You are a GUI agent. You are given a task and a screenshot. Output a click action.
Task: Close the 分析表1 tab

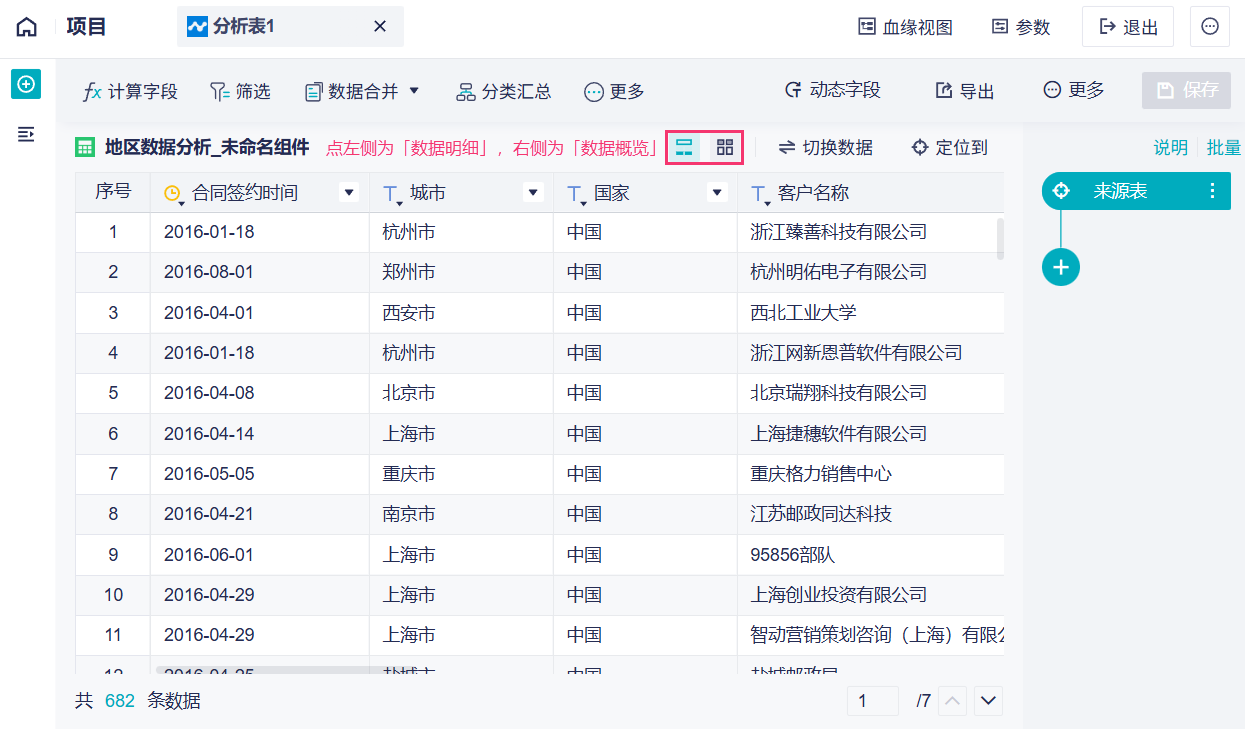380,26
